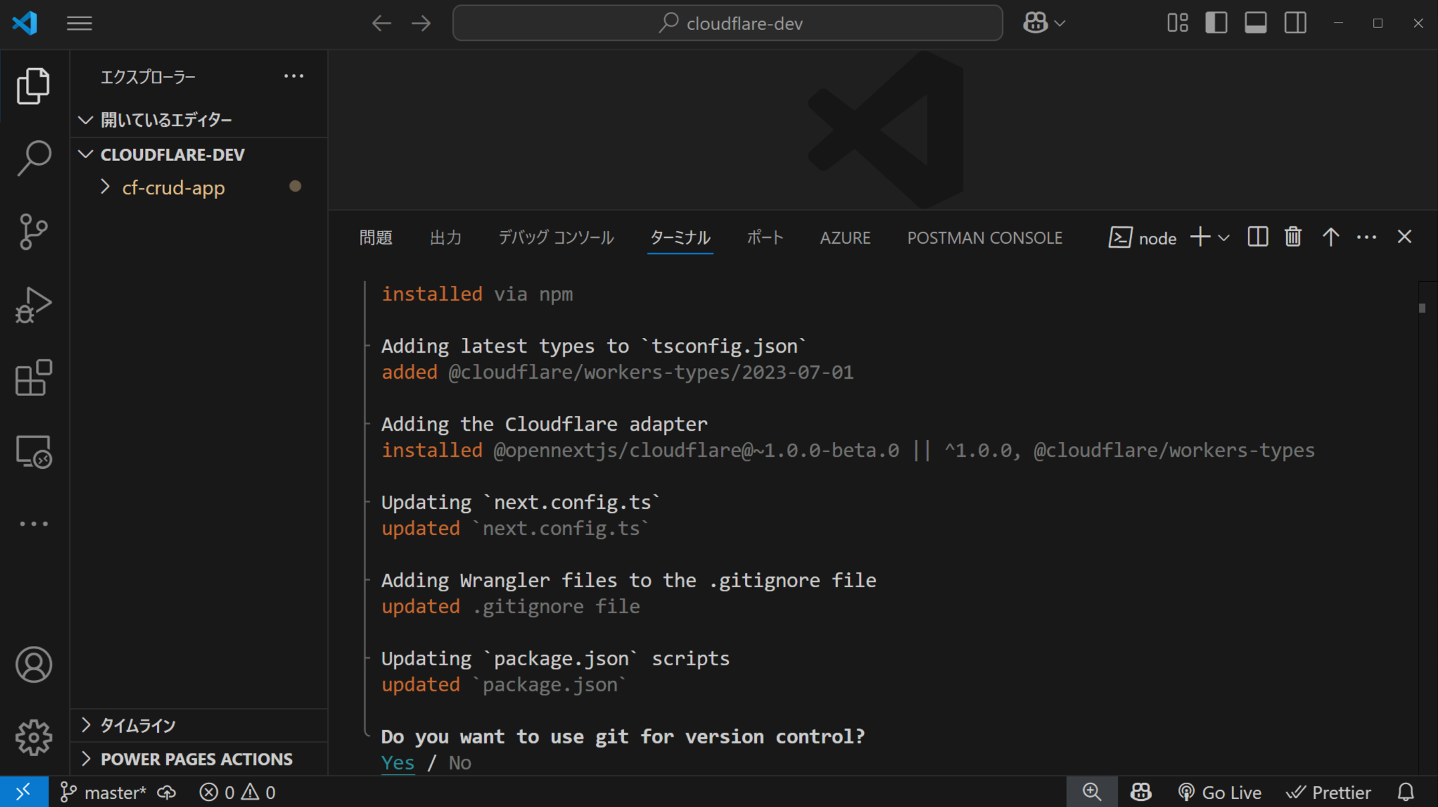Viewport: 1438px width, 807px height.
Task: Toggle the secondary sidebar visibility
Action: 1295,23
